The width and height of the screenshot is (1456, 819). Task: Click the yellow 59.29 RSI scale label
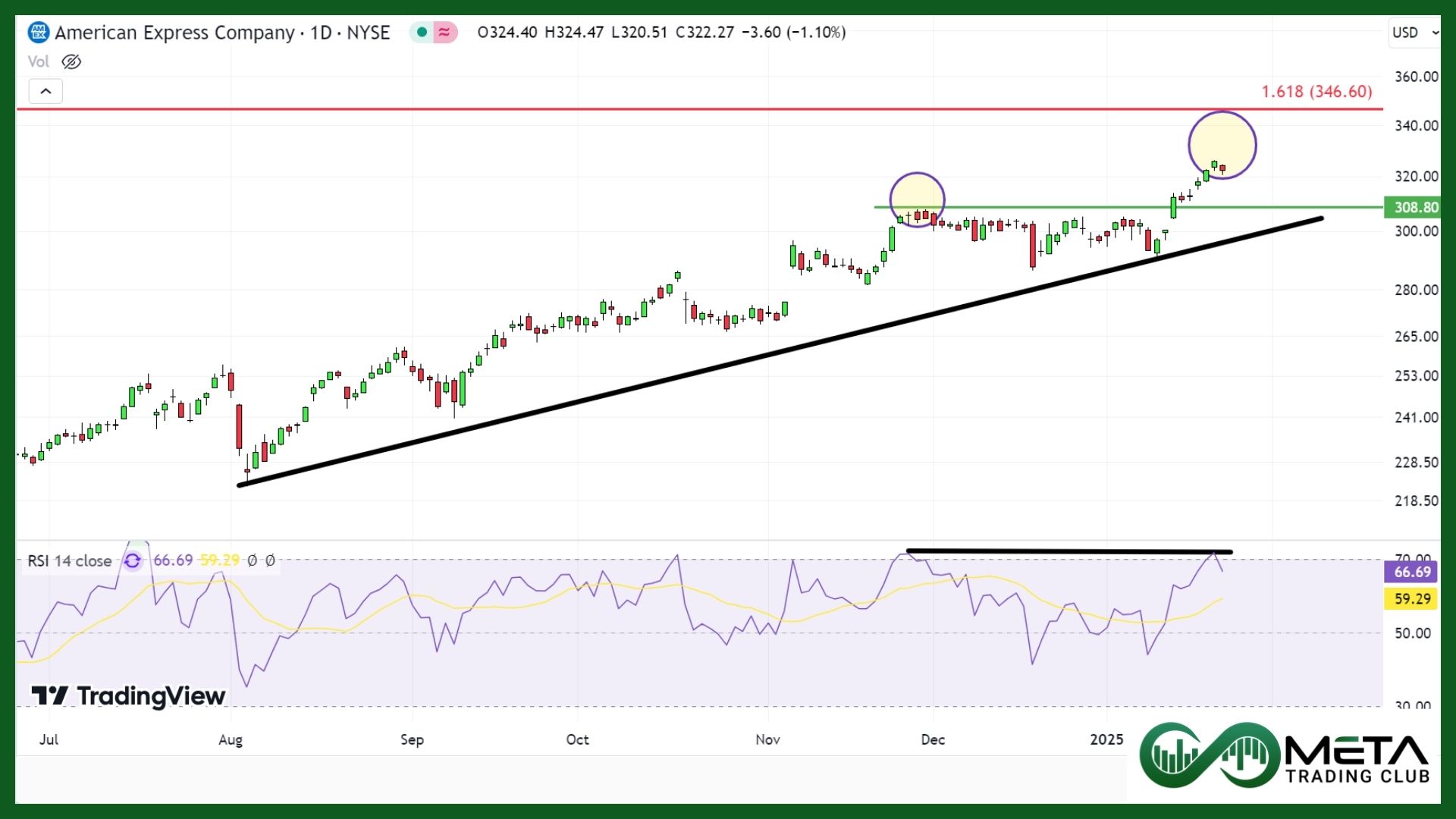point(1411,599)
